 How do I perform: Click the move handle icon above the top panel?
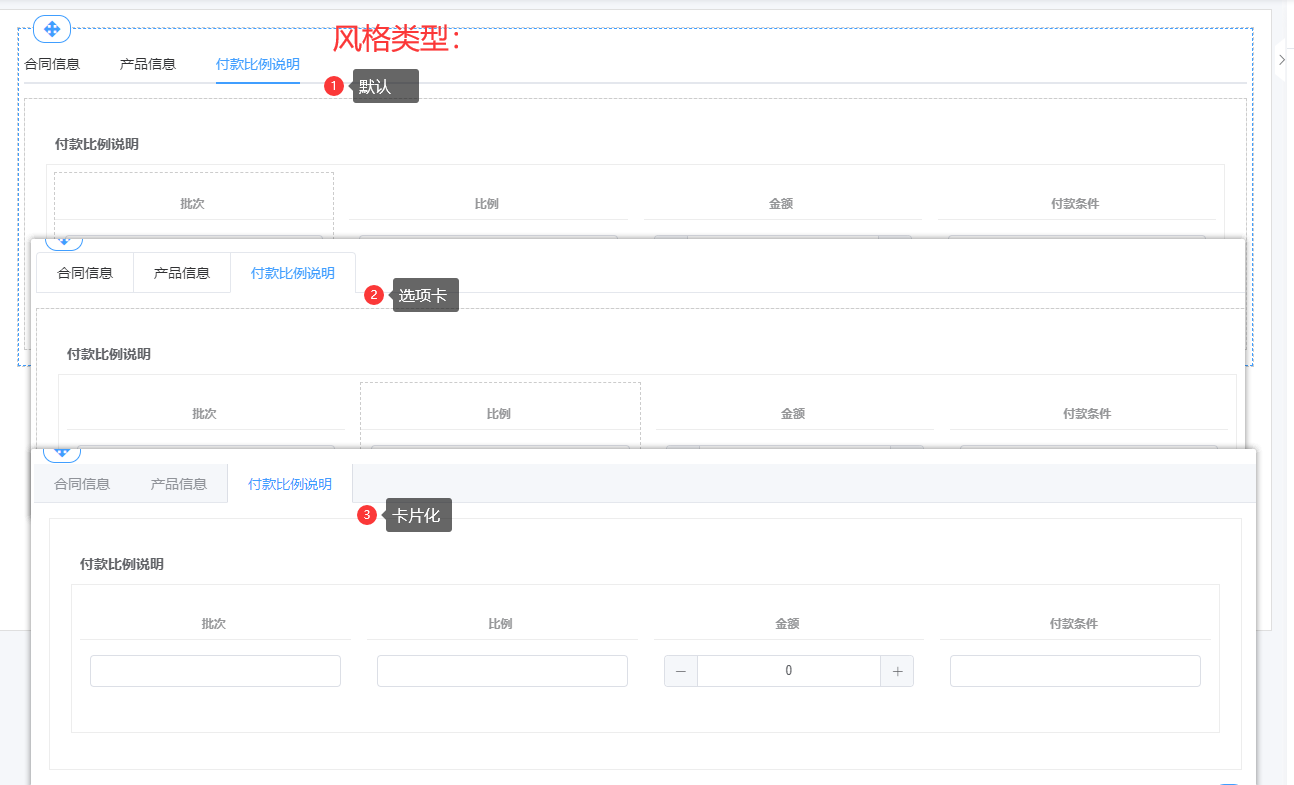[52, 29]
